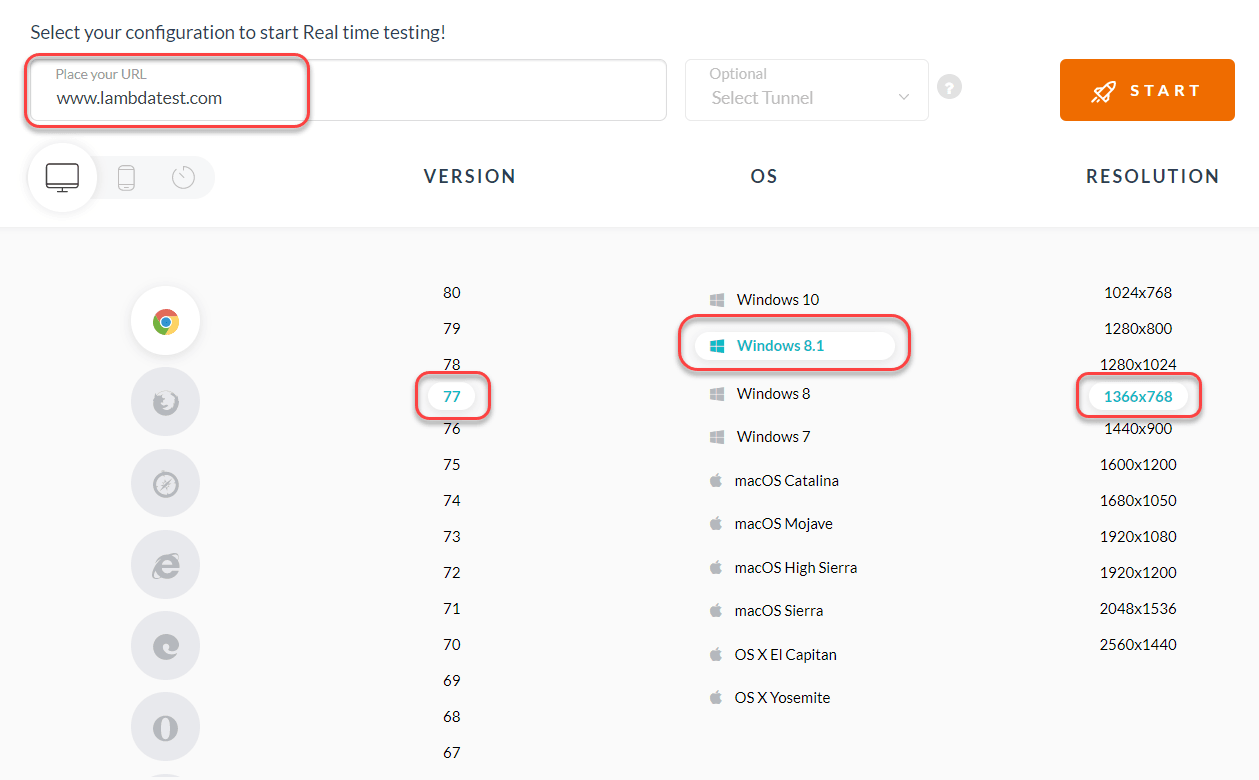Choose the Opera browser icon
The width and height of the screenshot is (1259, 780).
(x=166, y=727)
